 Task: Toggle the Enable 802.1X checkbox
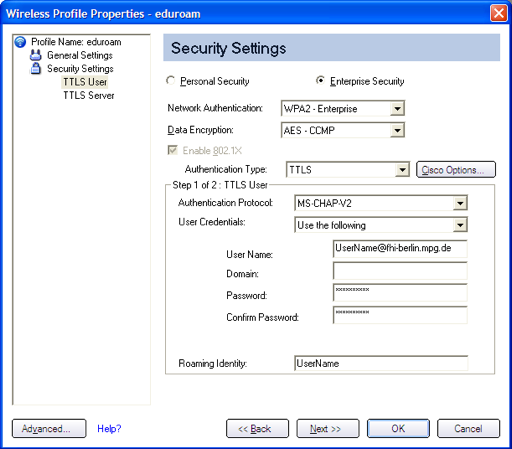(172, 150)
